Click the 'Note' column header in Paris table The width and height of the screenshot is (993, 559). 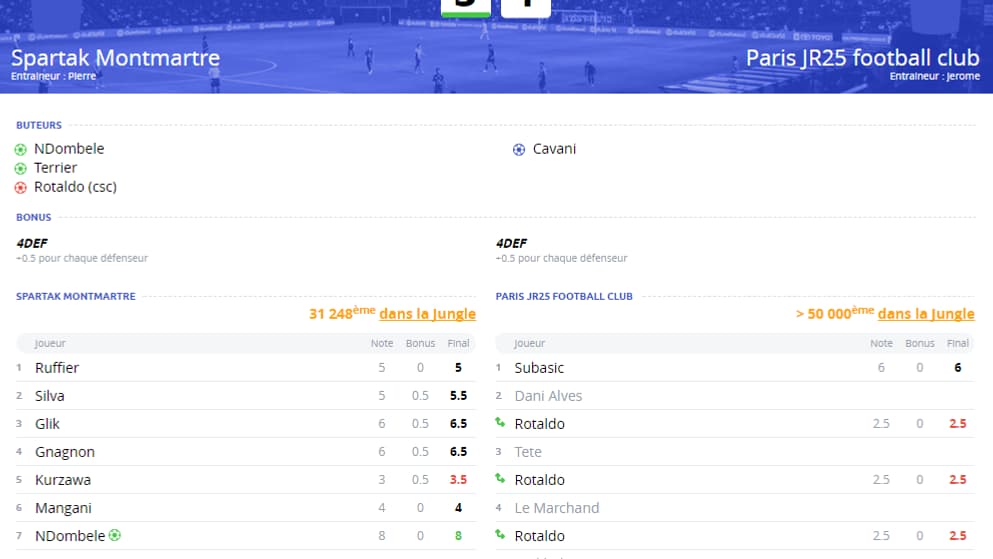click(x=881, y=343)
